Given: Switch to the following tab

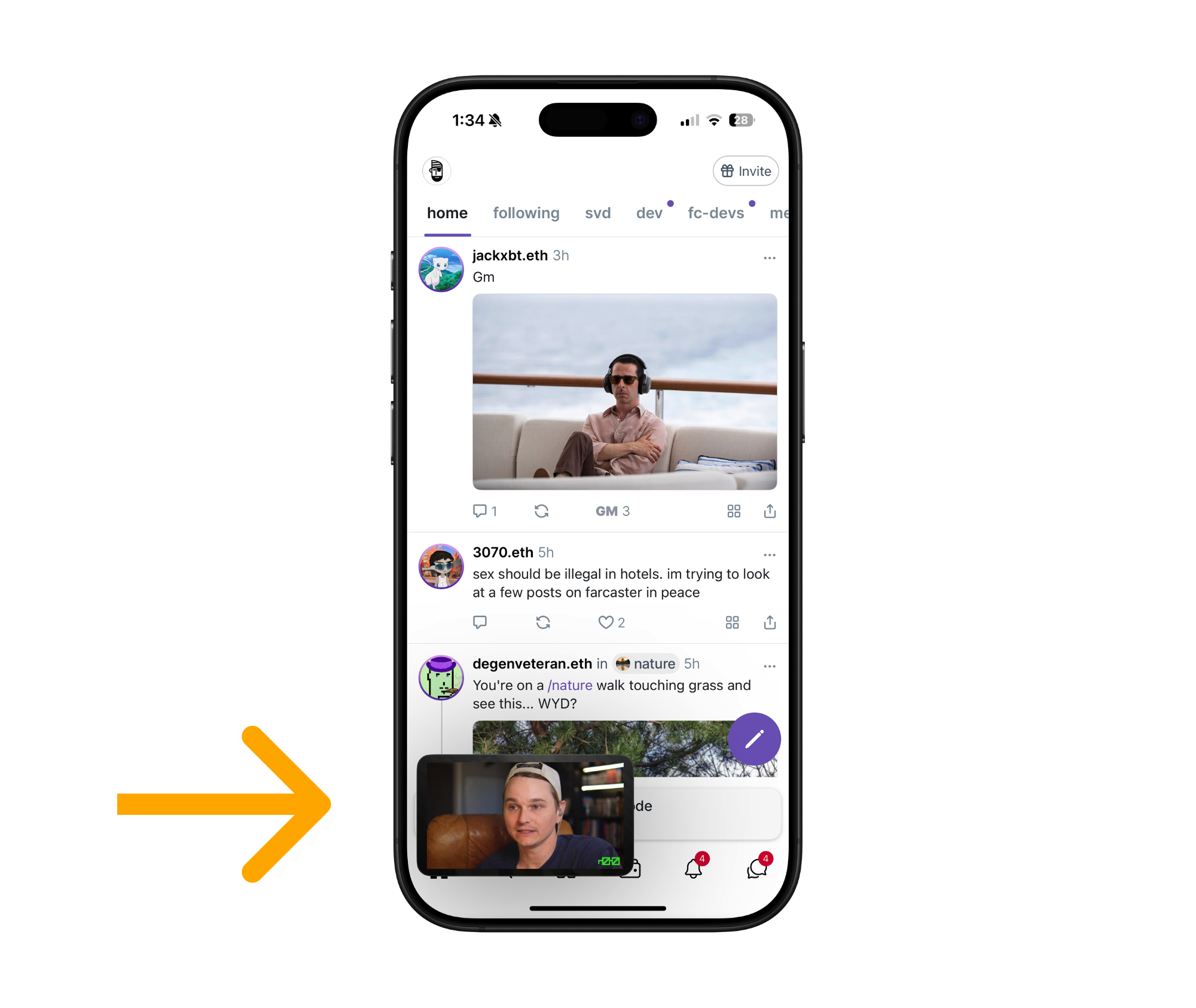Looking at the screenshot, I should click(526, 213).
